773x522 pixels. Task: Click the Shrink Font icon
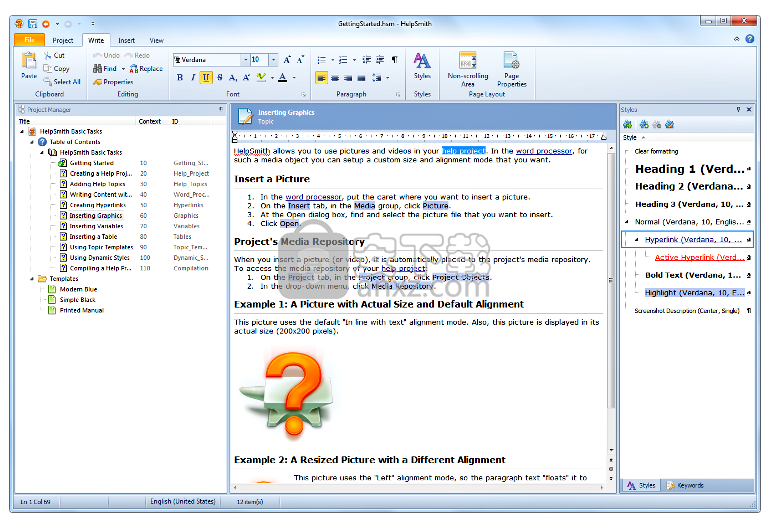tap(300, 60)
